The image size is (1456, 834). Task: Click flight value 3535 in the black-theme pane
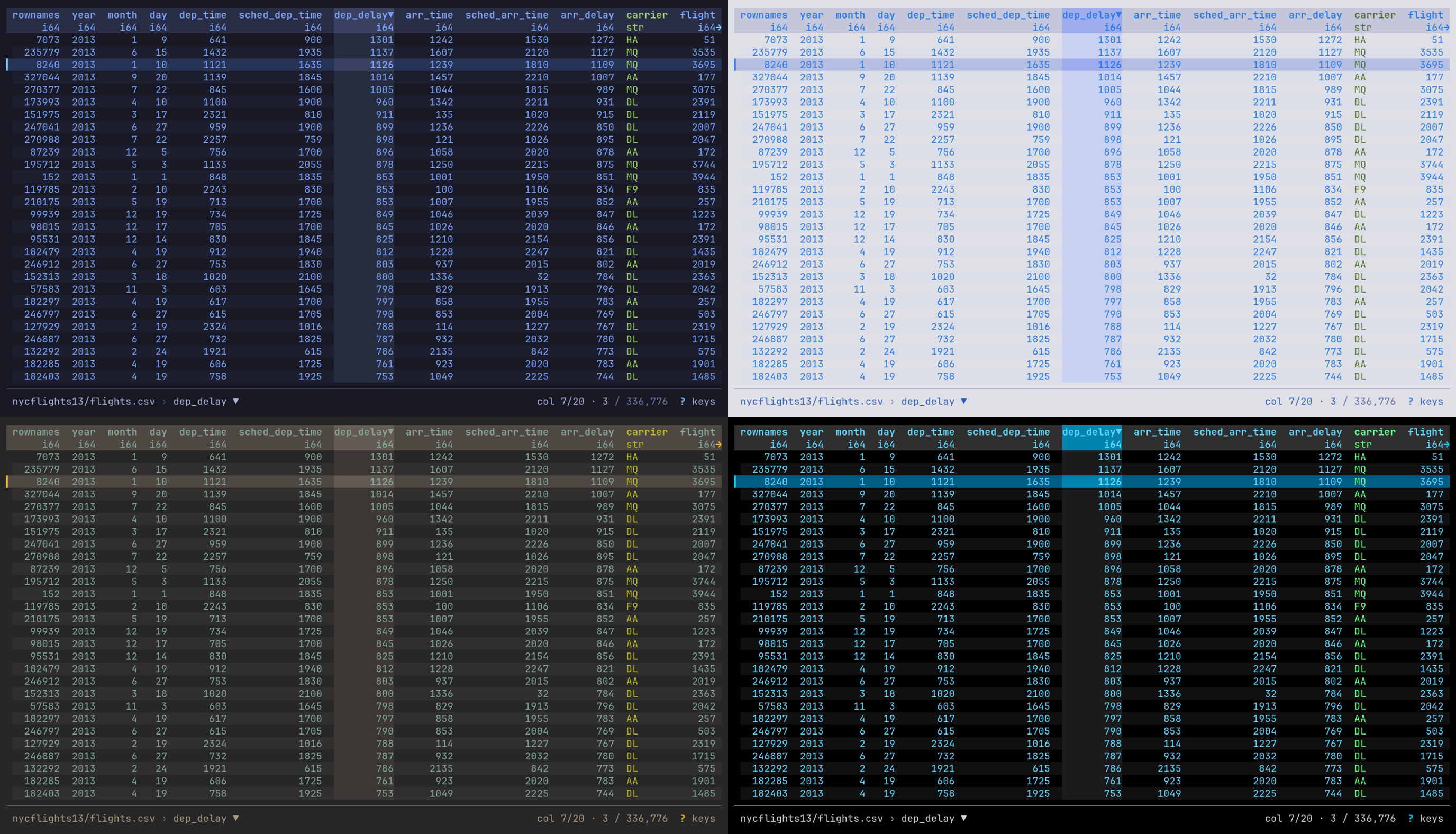(1431, 470)
